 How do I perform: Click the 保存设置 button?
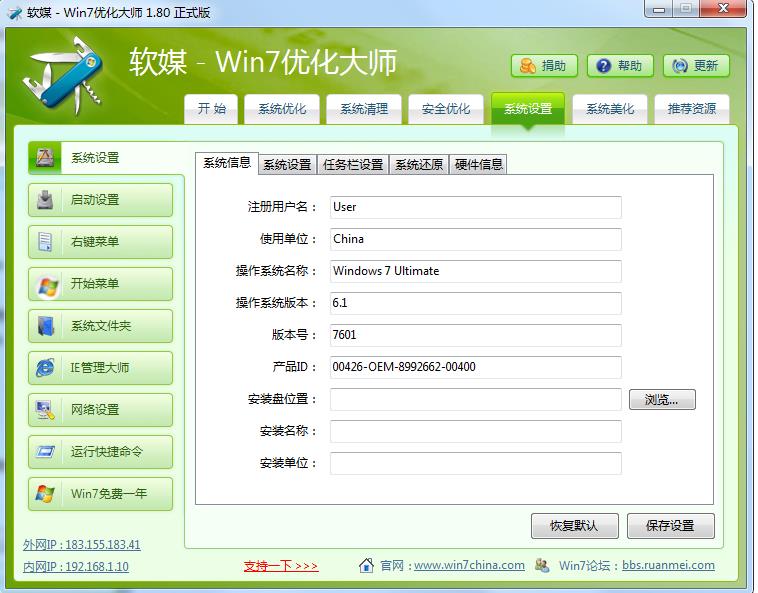point(670,526)
